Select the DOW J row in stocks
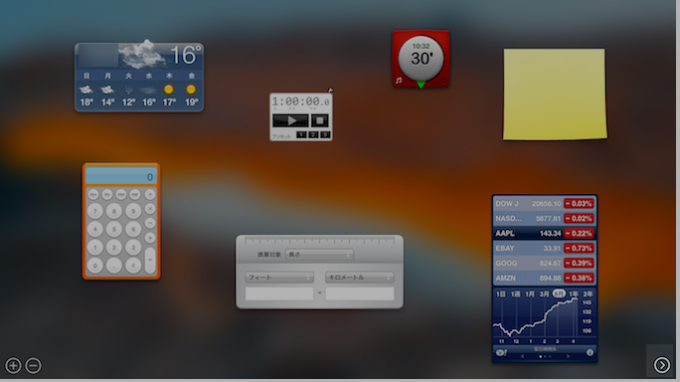 pos(544,204)
